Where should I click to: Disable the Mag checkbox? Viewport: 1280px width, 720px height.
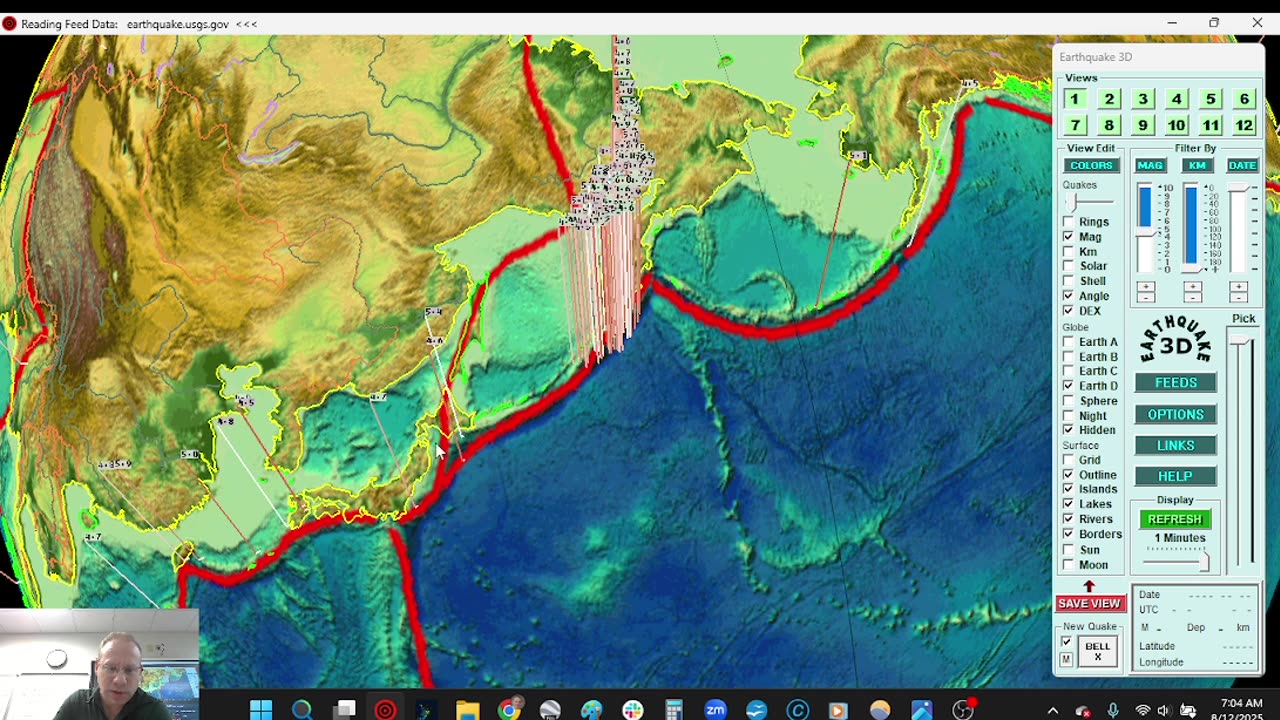coord(1068,237)
